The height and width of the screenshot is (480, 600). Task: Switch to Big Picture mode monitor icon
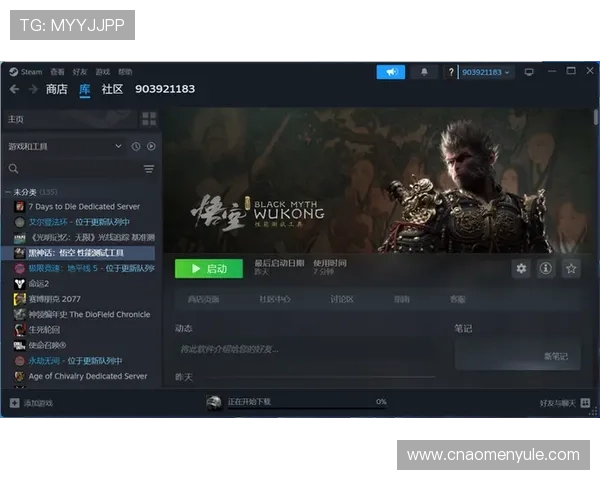(x=529, y=72)
